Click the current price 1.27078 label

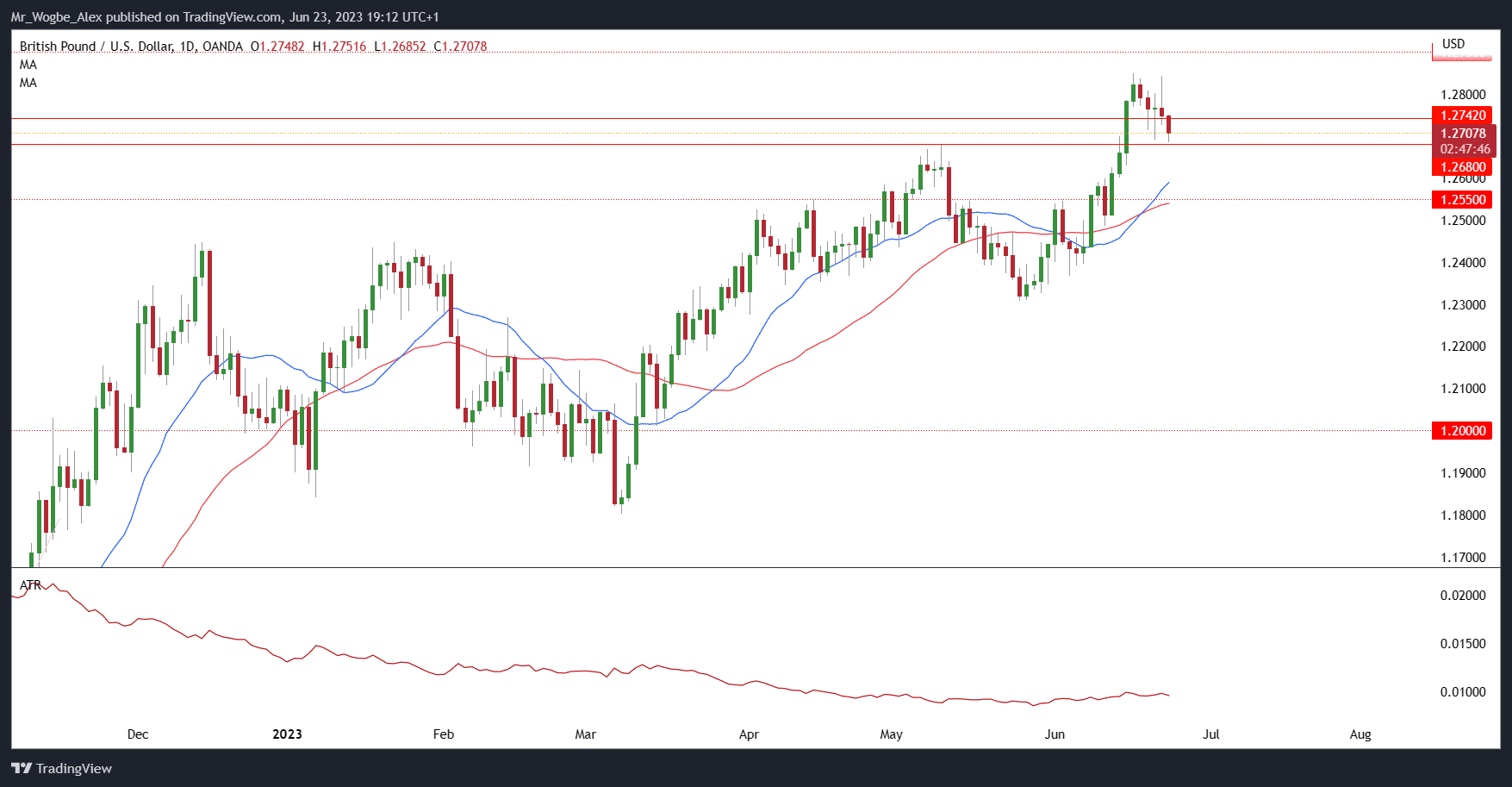(1464, 134)
